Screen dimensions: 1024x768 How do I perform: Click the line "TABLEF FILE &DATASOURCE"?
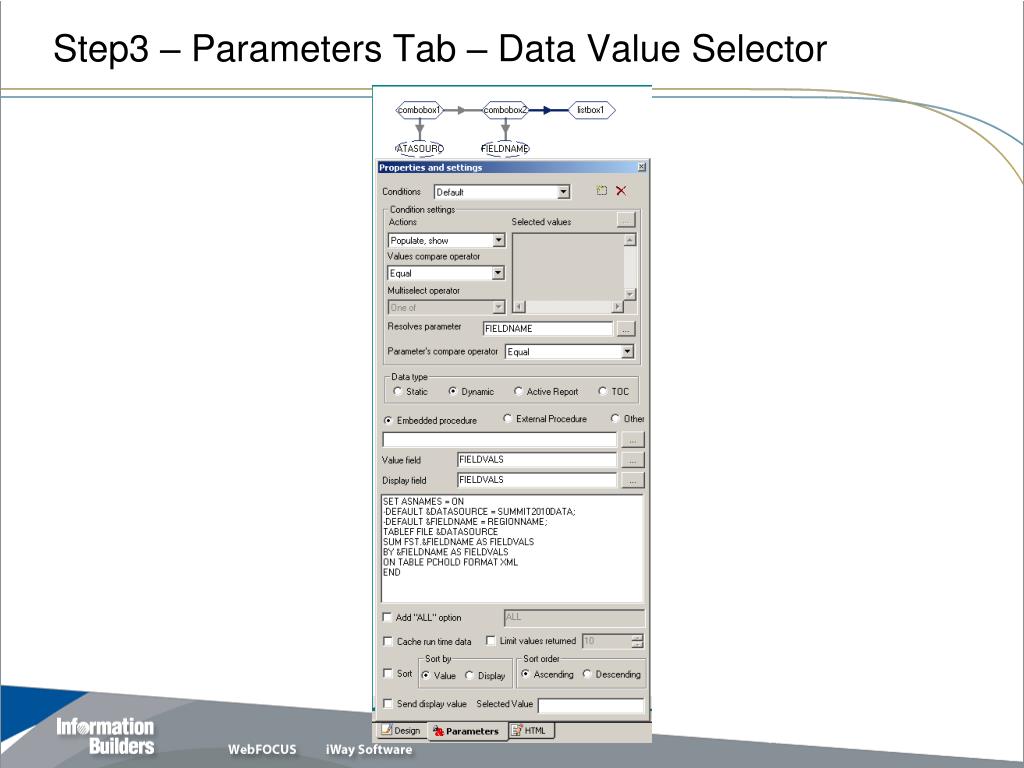[x=441, y=532]
